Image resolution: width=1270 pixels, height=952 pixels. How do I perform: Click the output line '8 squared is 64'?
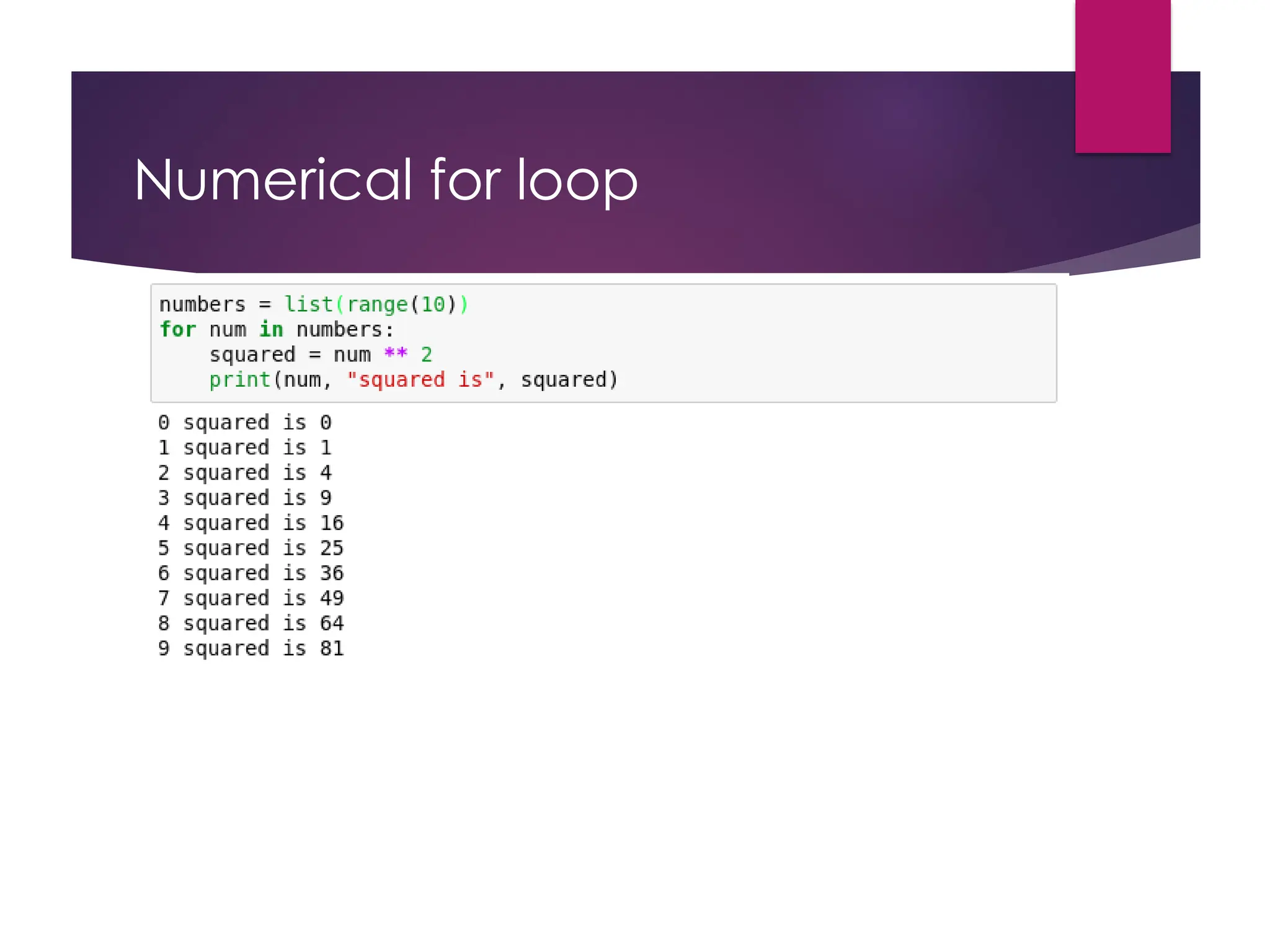tap(251, 623)
